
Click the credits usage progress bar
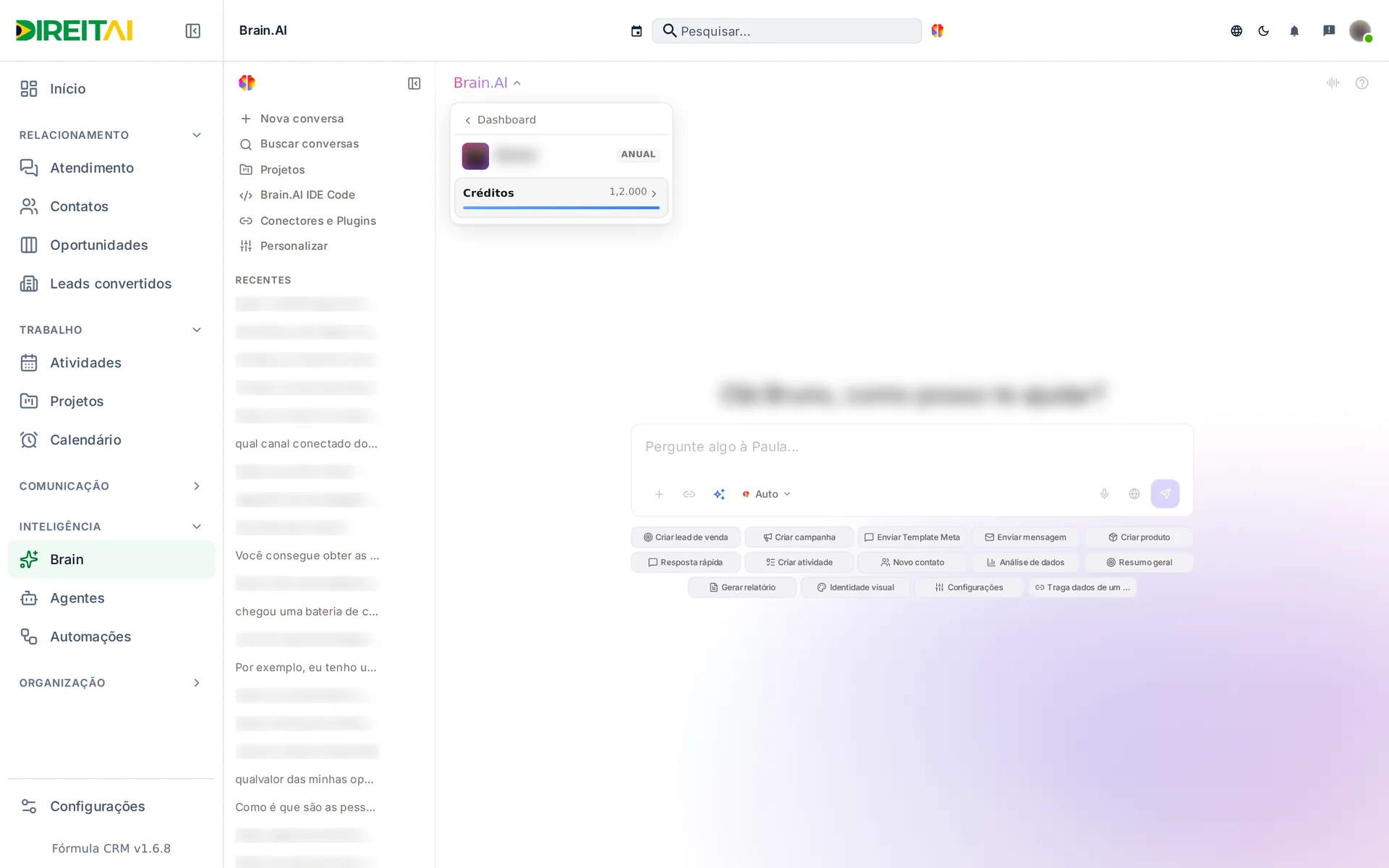[x=561, y=208]
